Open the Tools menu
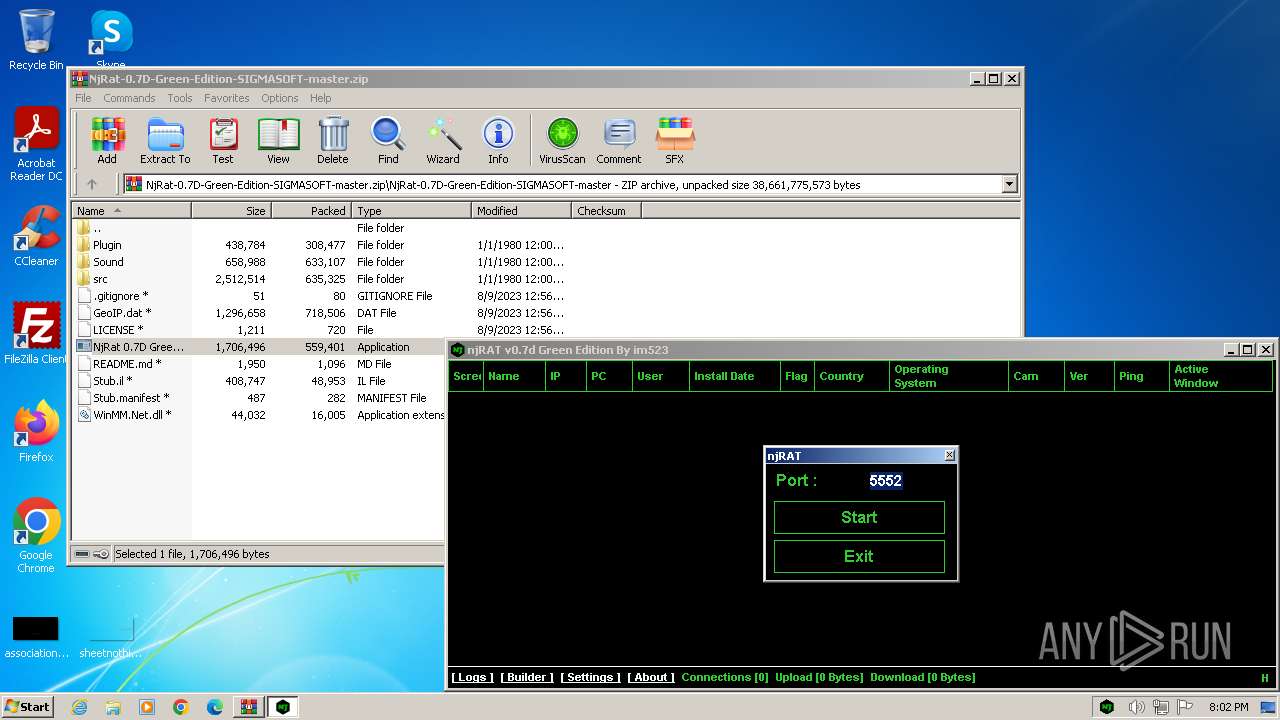1280x720 pixels. click(180, 98)
